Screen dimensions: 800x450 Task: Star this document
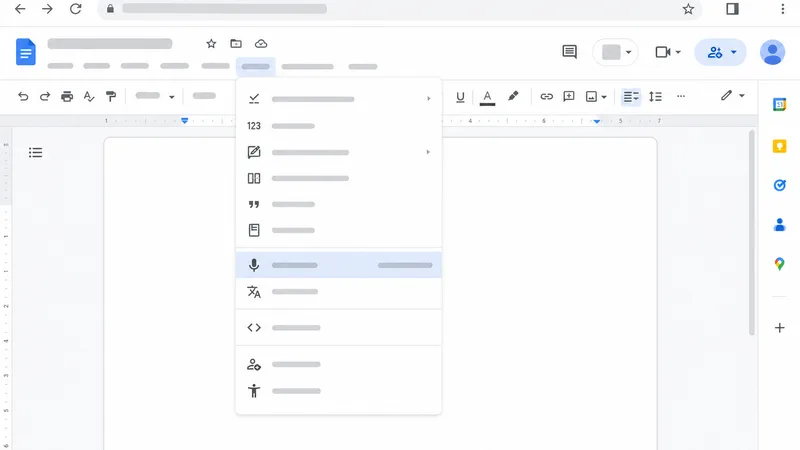pos(211,44)
